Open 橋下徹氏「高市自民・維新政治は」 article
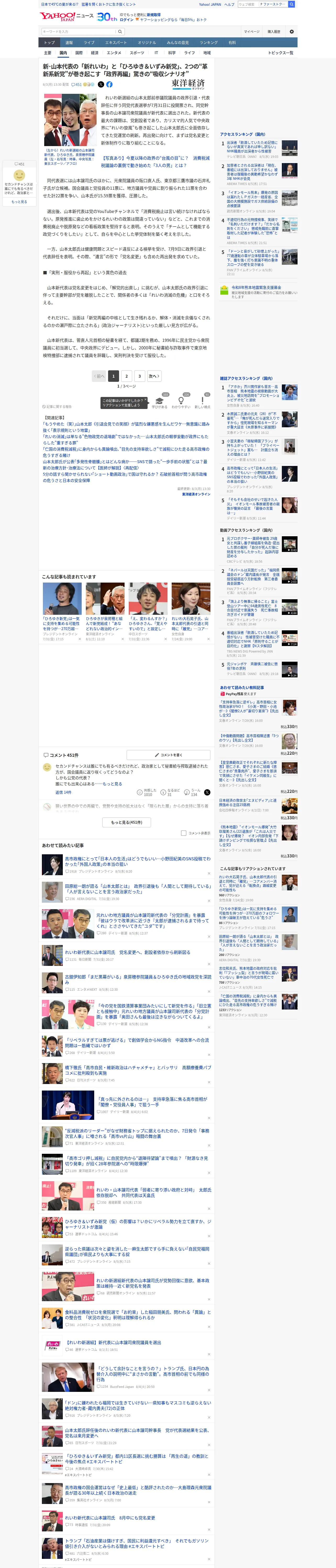 coord(138,1070)
